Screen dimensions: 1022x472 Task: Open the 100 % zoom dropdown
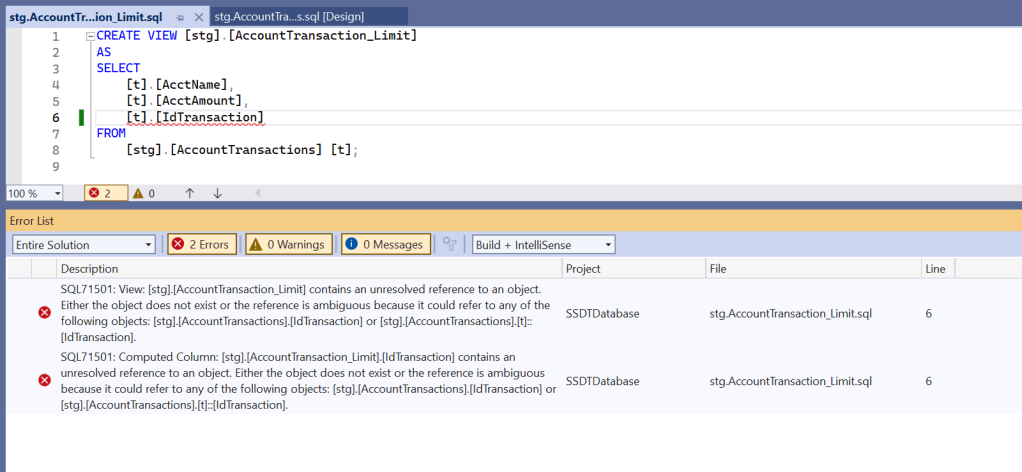pyautogui.click(x=57, y=193)
